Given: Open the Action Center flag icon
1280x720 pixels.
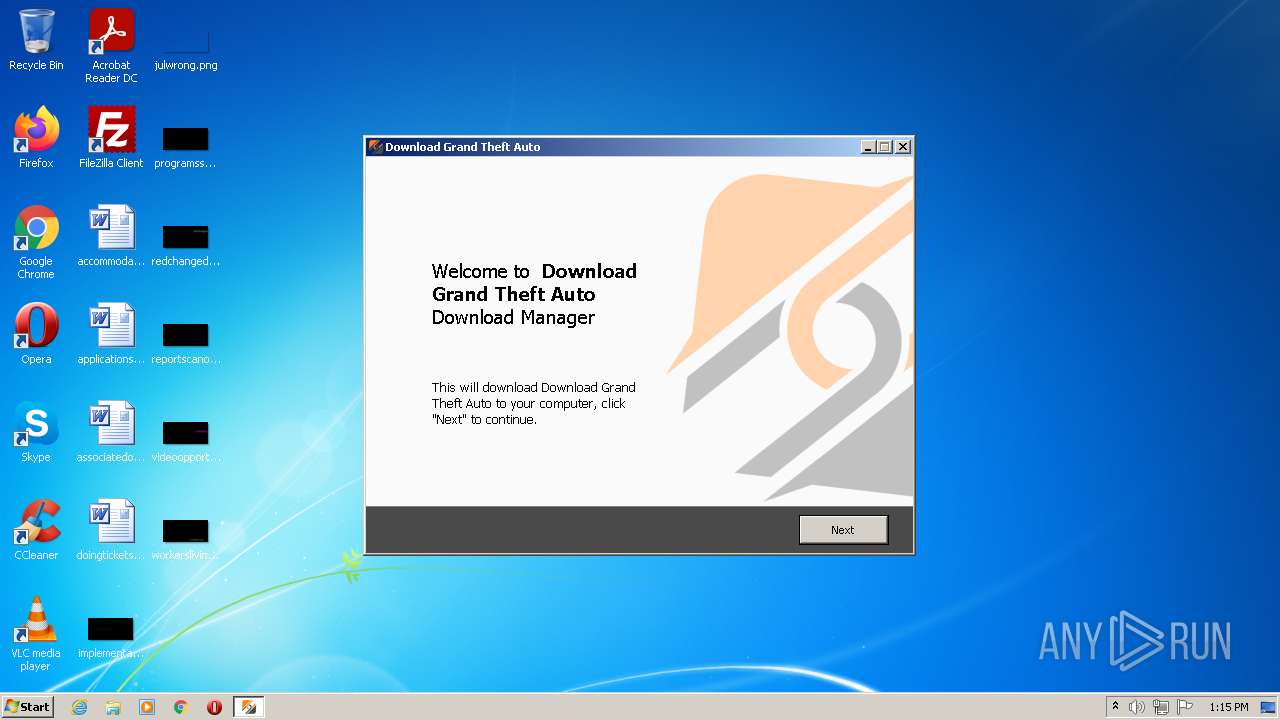Looking at the screenshot, I should [1185, 707].
